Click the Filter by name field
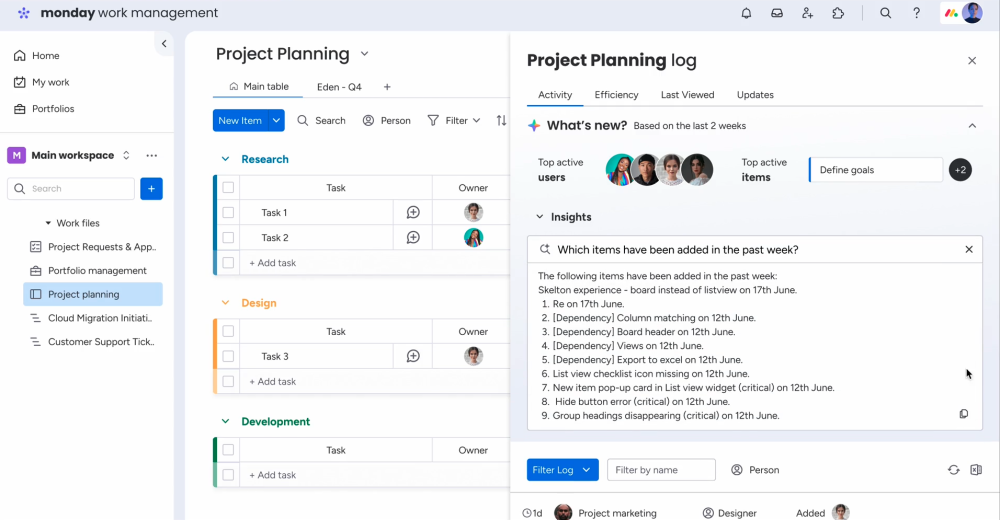Screen dimensions: 1000x520 coord(661,470)
